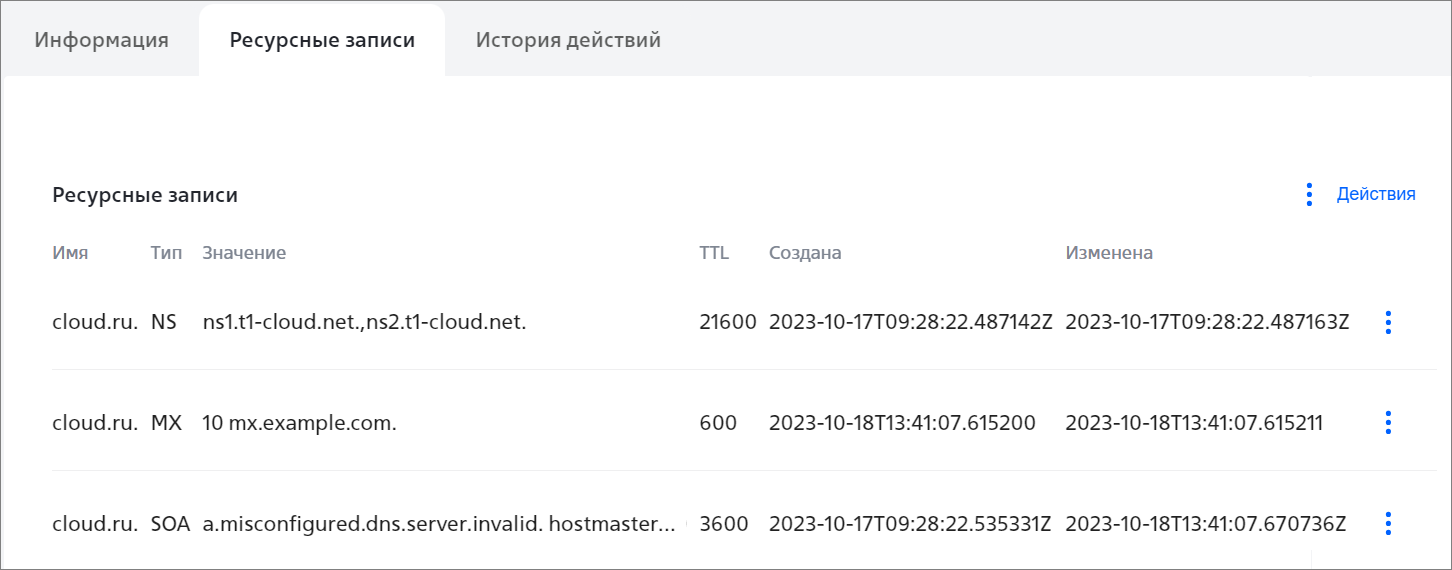Click the TTL column header

pyautogui.click(x=714, y=253)
